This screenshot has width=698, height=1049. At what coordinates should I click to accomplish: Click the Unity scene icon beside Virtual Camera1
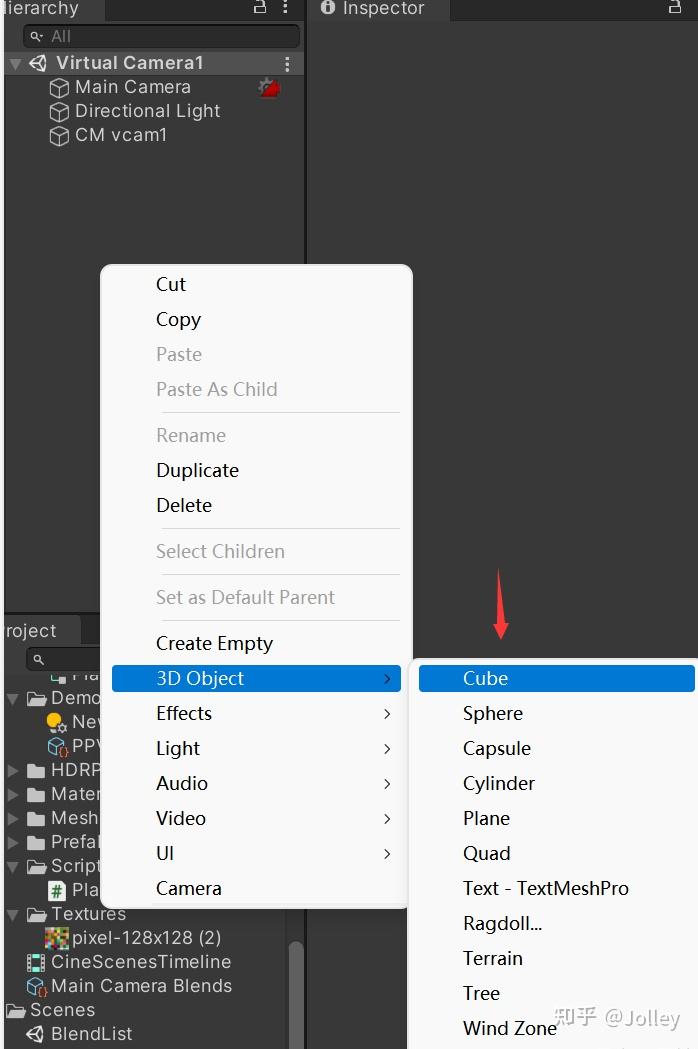click(x=38, y=63)
